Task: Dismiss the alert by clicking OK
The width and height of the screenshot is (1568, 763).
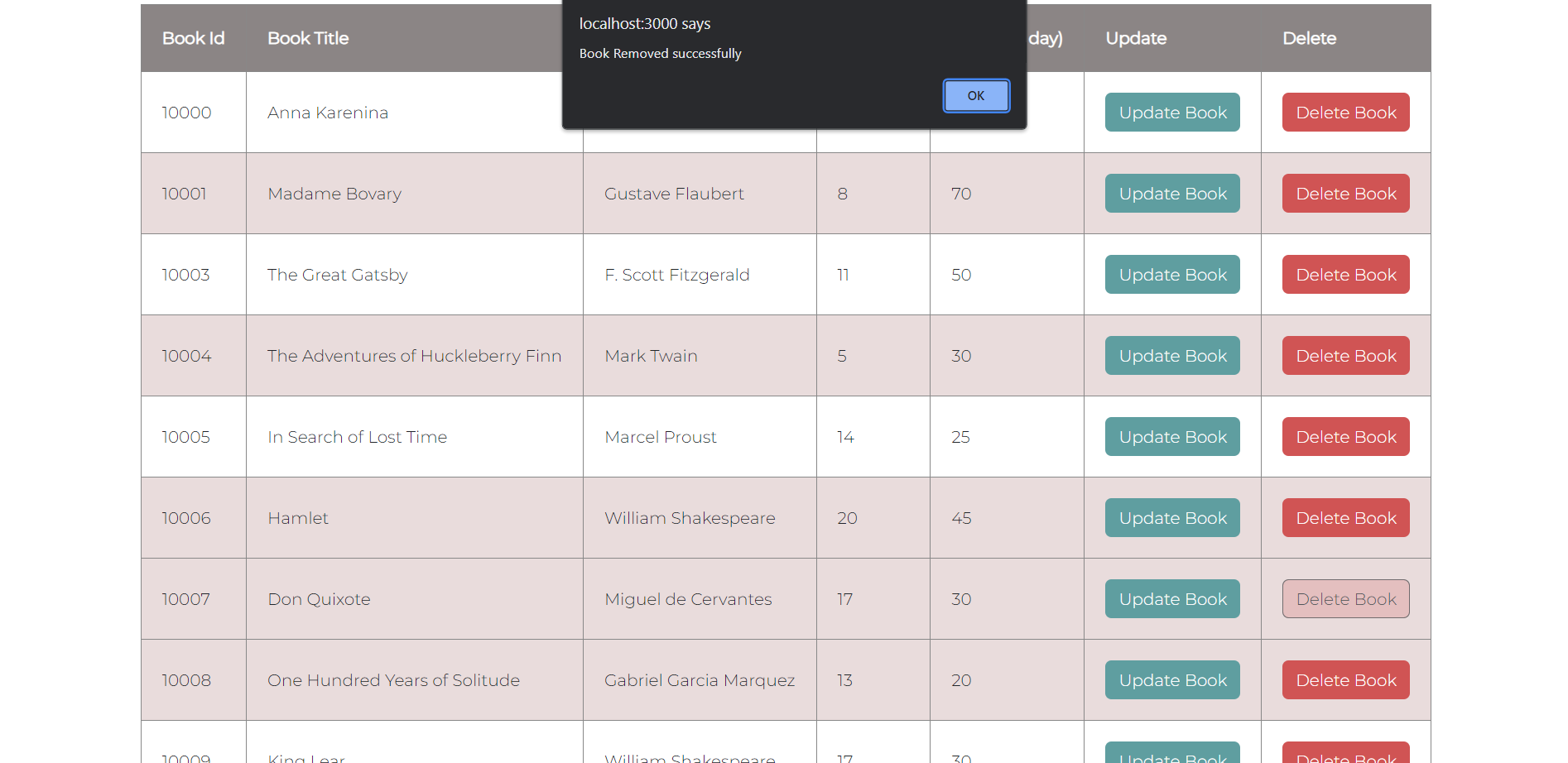Action: pyautogui.click(x=975, y=95)
